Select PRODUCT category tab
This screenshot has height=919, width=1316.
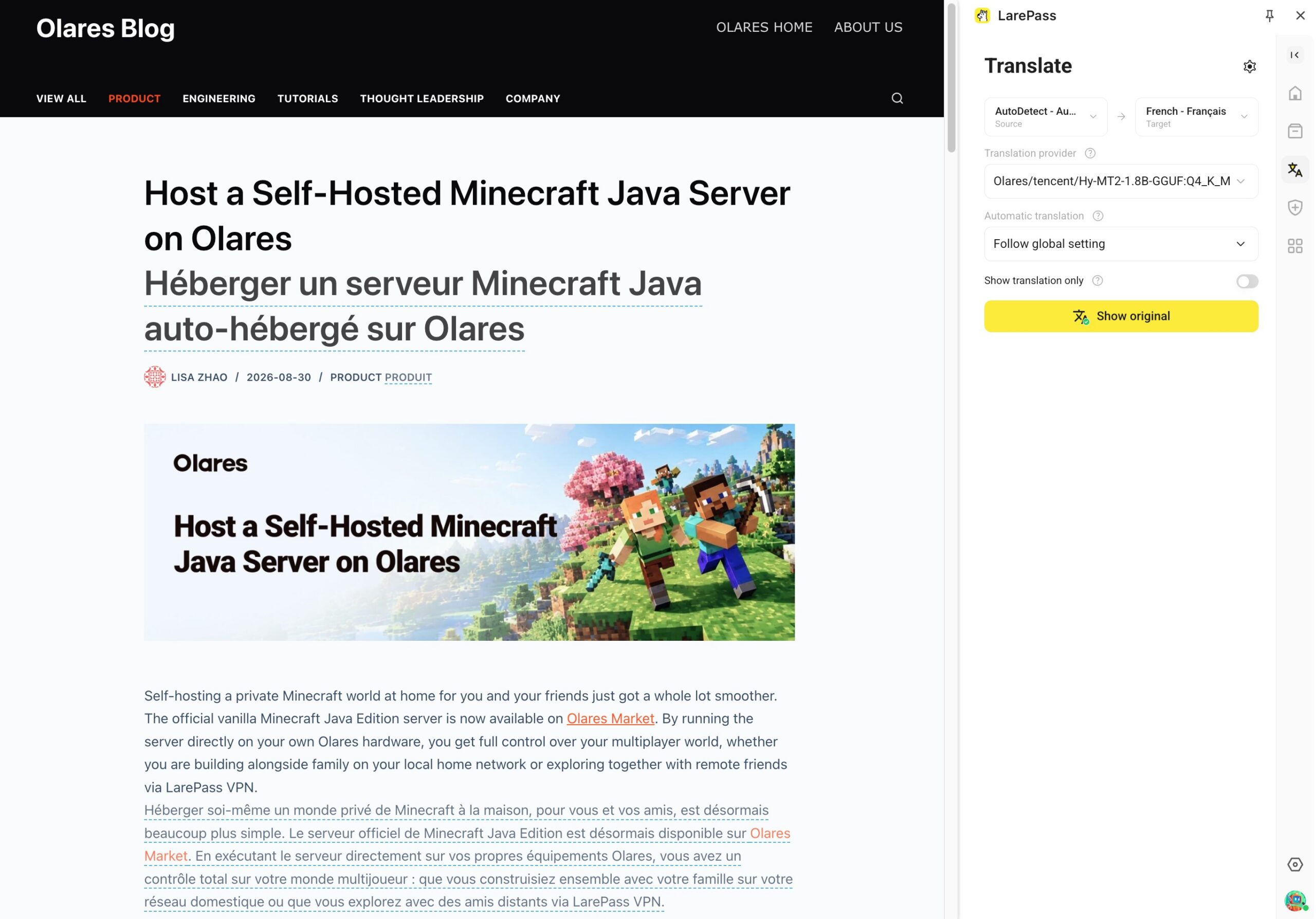pyautogui.click(x=135, y=99)
